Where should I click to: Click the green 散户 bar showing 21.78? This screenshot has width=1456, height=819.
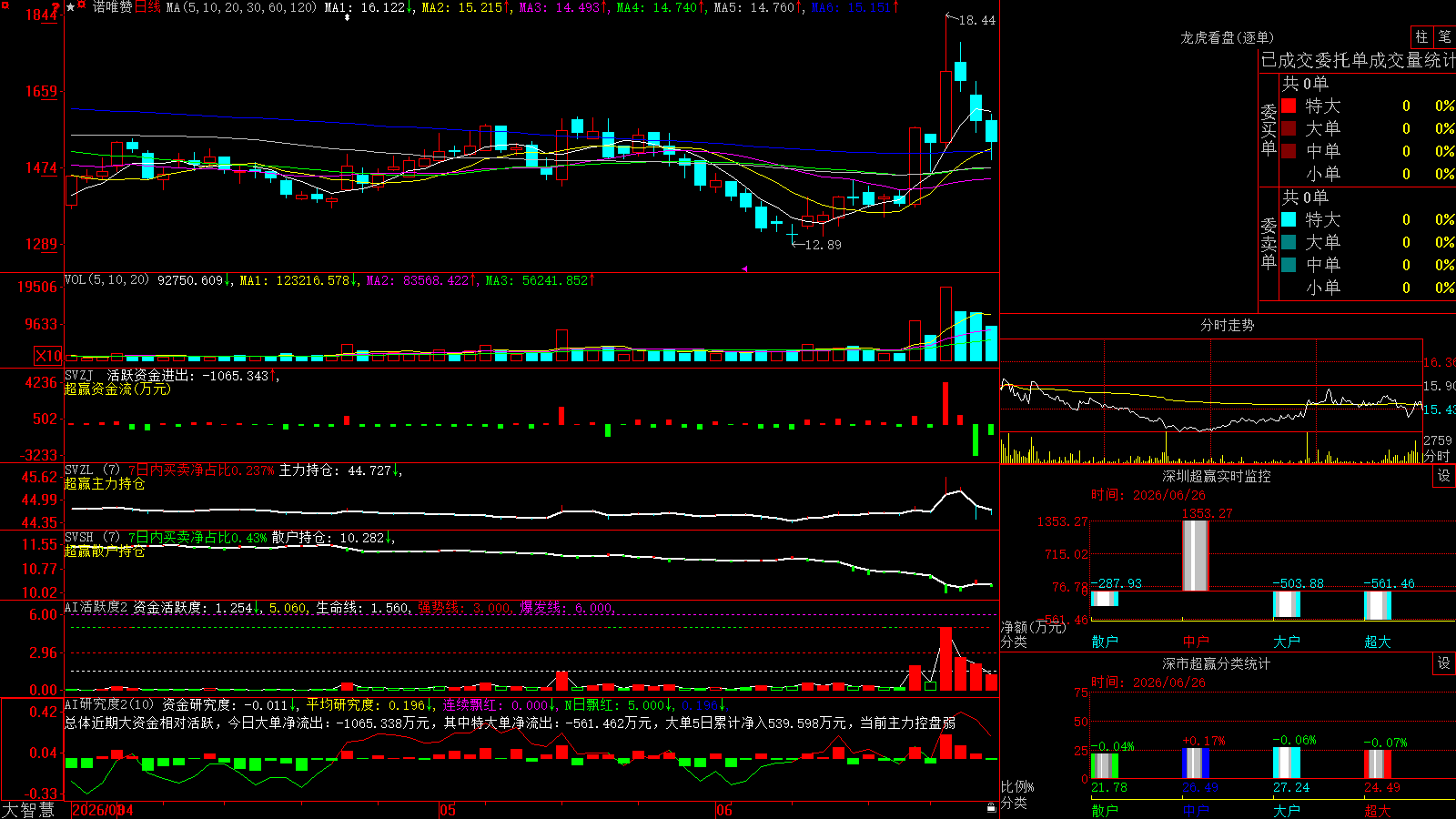tap(1105, 765)
